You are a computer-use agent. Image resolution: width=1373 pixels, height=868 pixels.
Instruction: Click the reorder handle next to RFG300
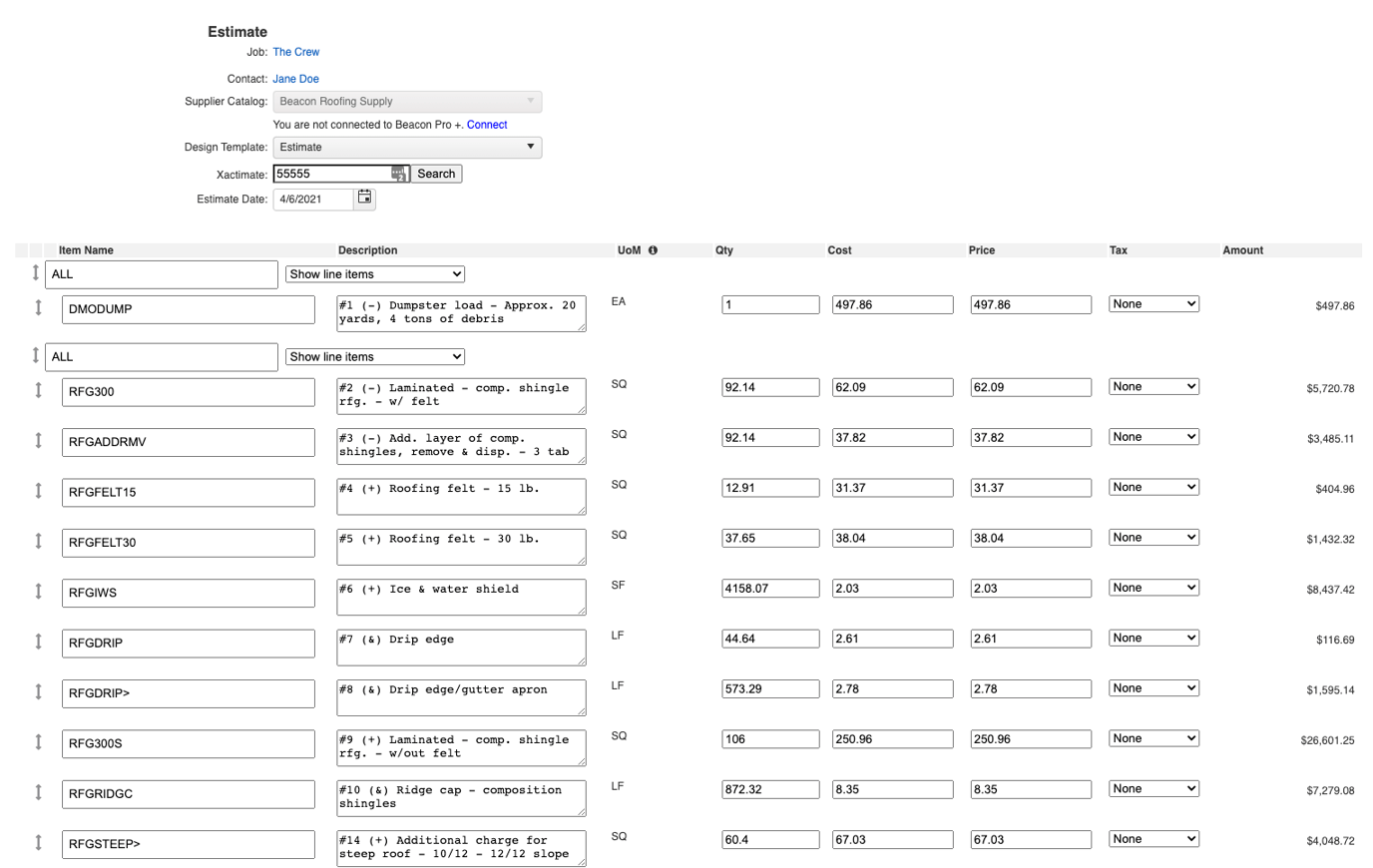point(38,392)
